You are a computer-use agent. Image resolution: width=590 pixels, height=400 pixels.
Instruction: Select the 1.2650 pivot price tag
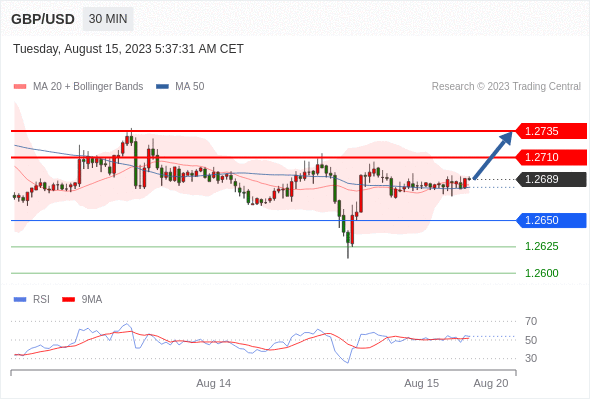tap(551, 221)
